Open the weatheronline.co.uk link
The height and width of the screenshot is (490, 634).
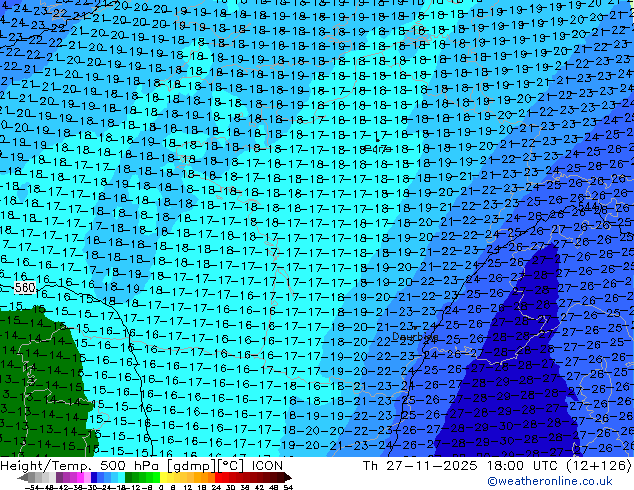pyautogui.click(x=550, y=481)
